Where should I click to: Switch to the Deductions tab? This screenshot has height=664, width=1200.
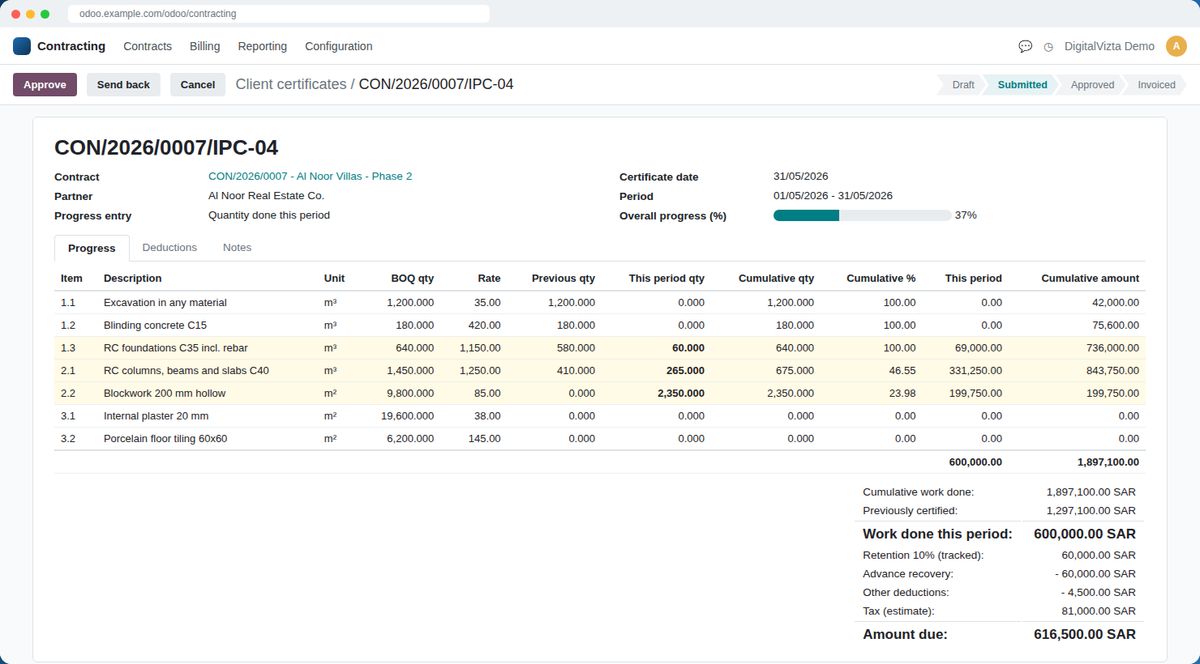[x=169, y=247]
